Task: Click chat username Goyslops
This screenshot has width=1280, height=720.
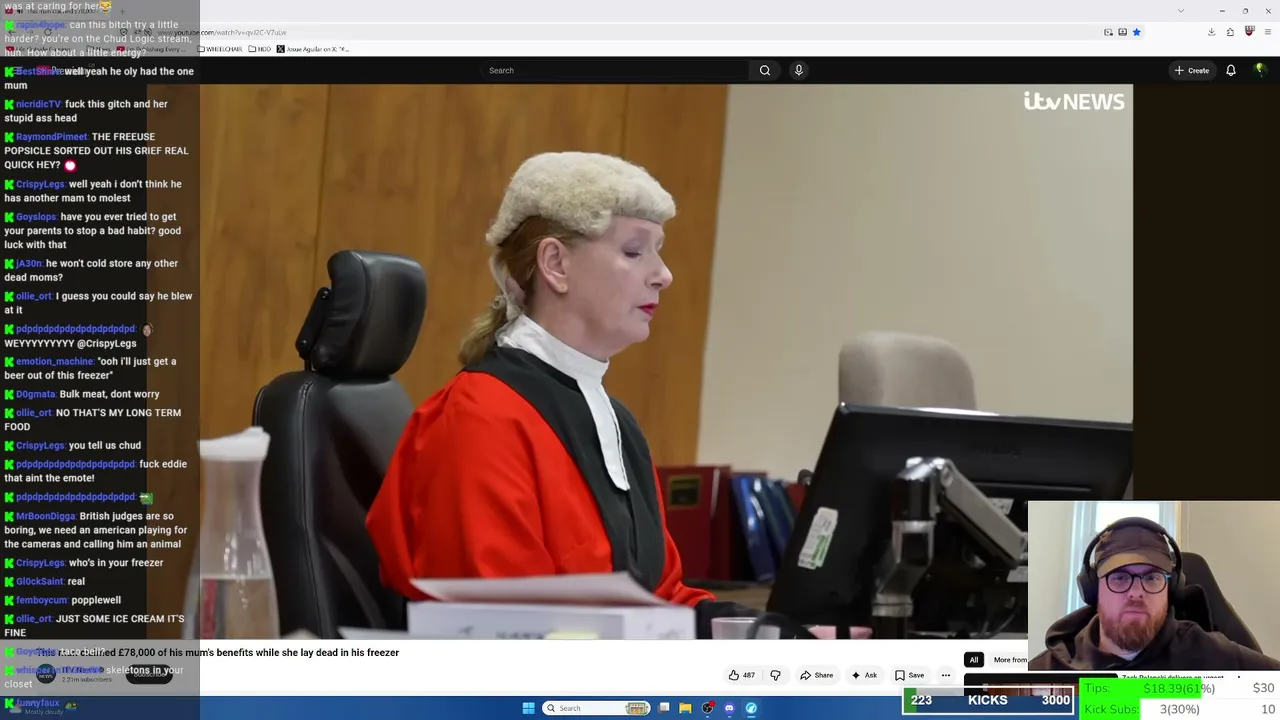Action: click(36, 217)
